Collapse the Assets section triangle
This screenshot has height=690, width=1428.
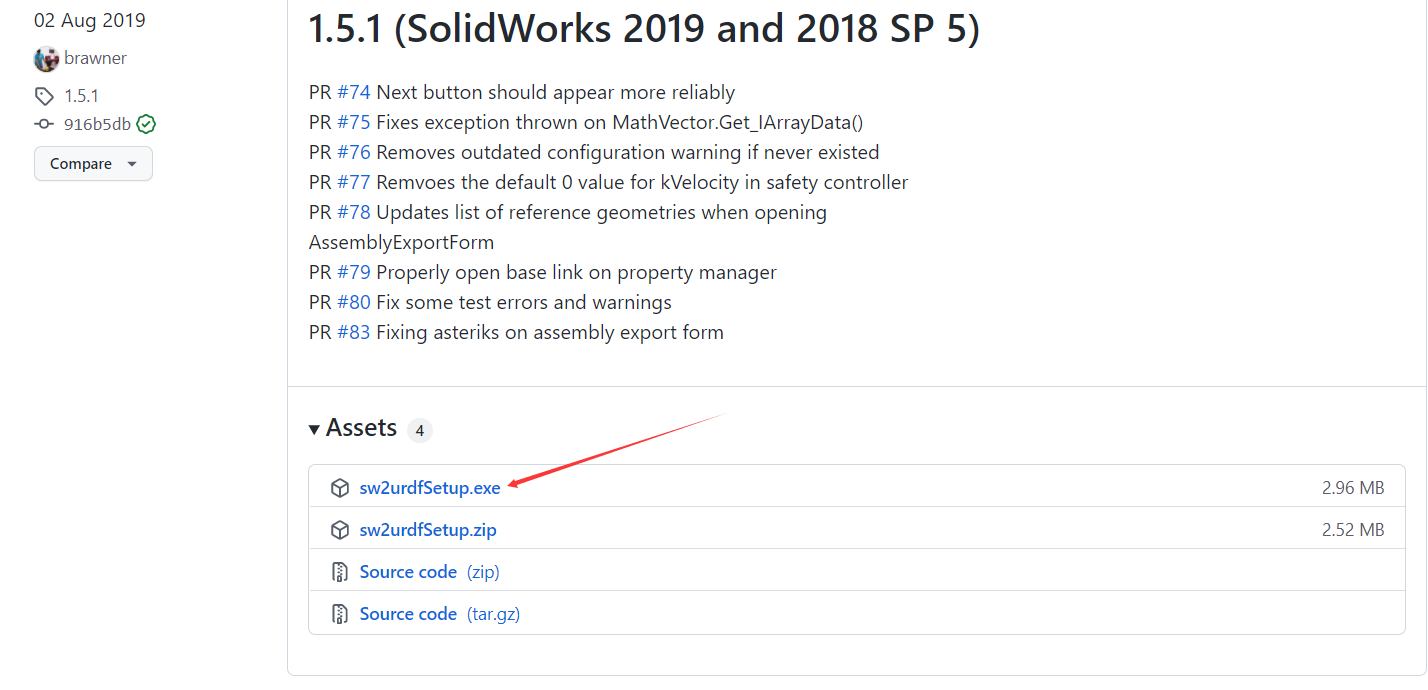(315, 429)
